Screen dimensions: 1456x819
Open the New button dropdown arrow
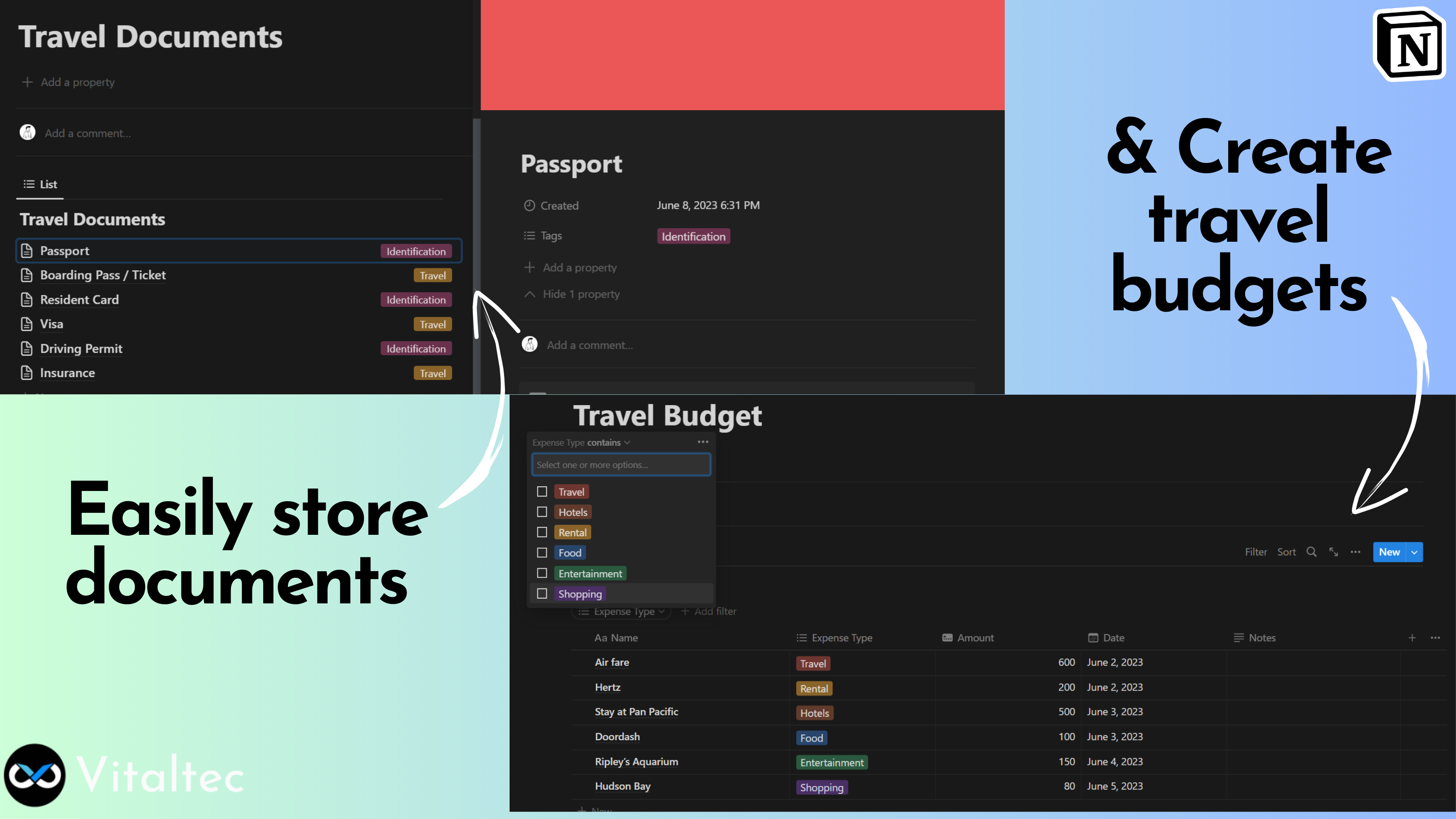1414,552
